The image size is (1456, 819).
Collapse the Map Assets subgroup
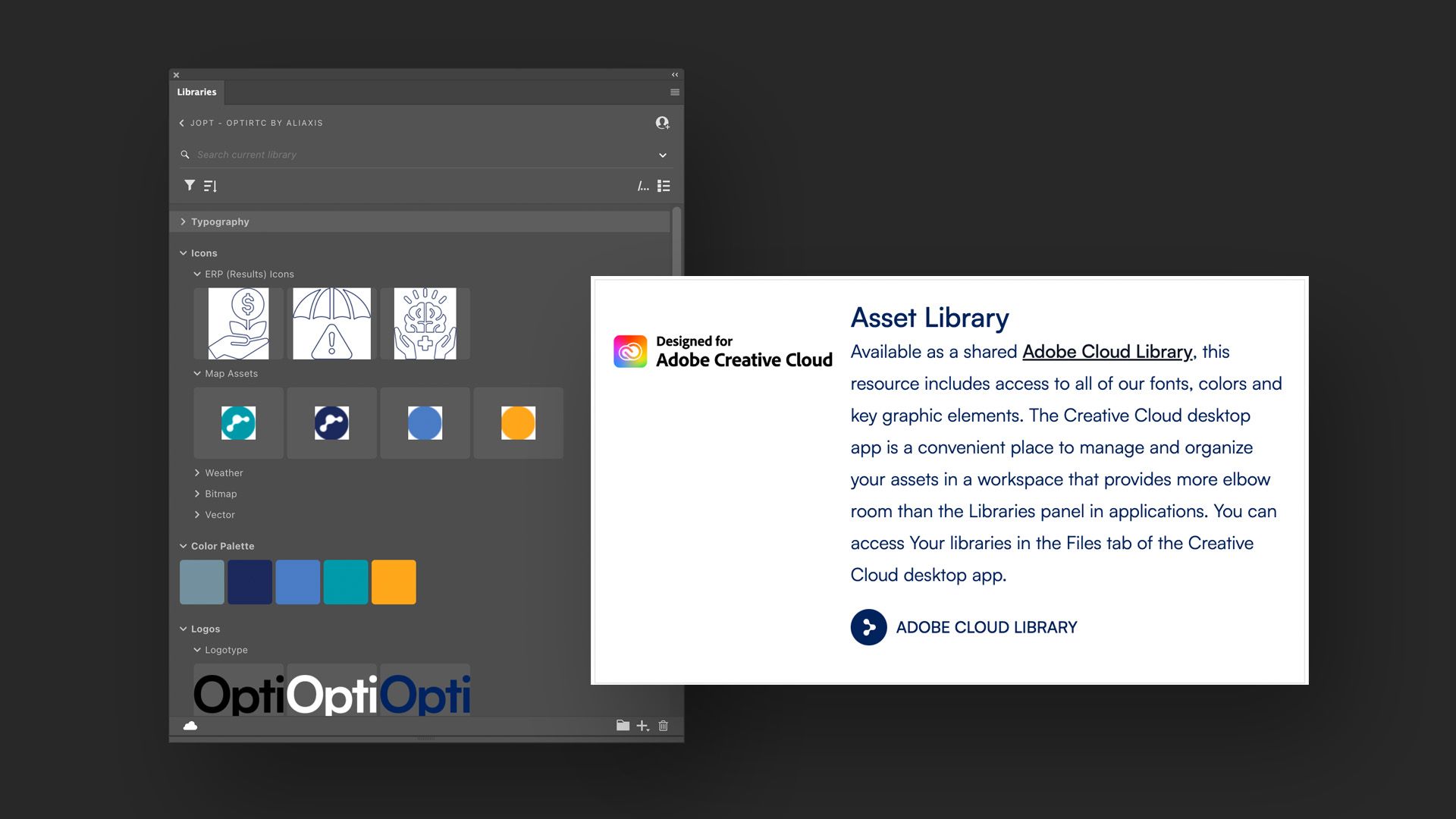click(x=197, y=373)
